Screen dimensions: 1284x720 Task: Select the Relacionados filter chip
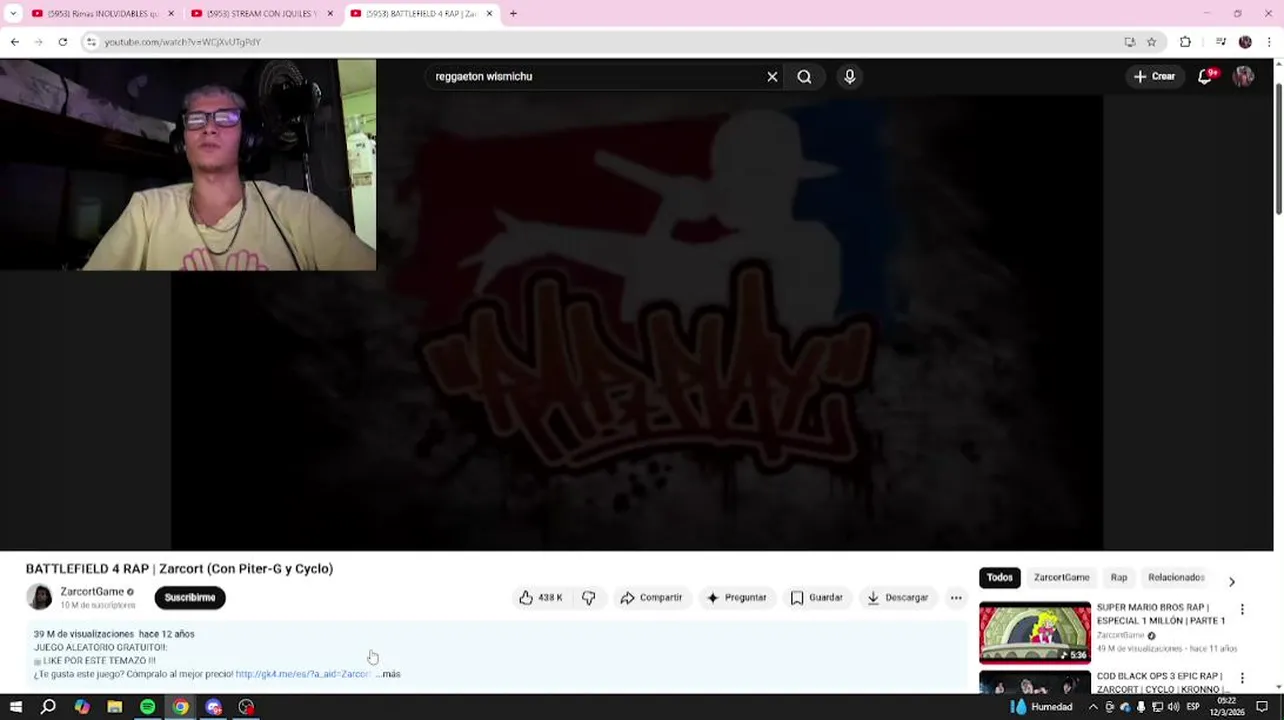pos(1176,577)
